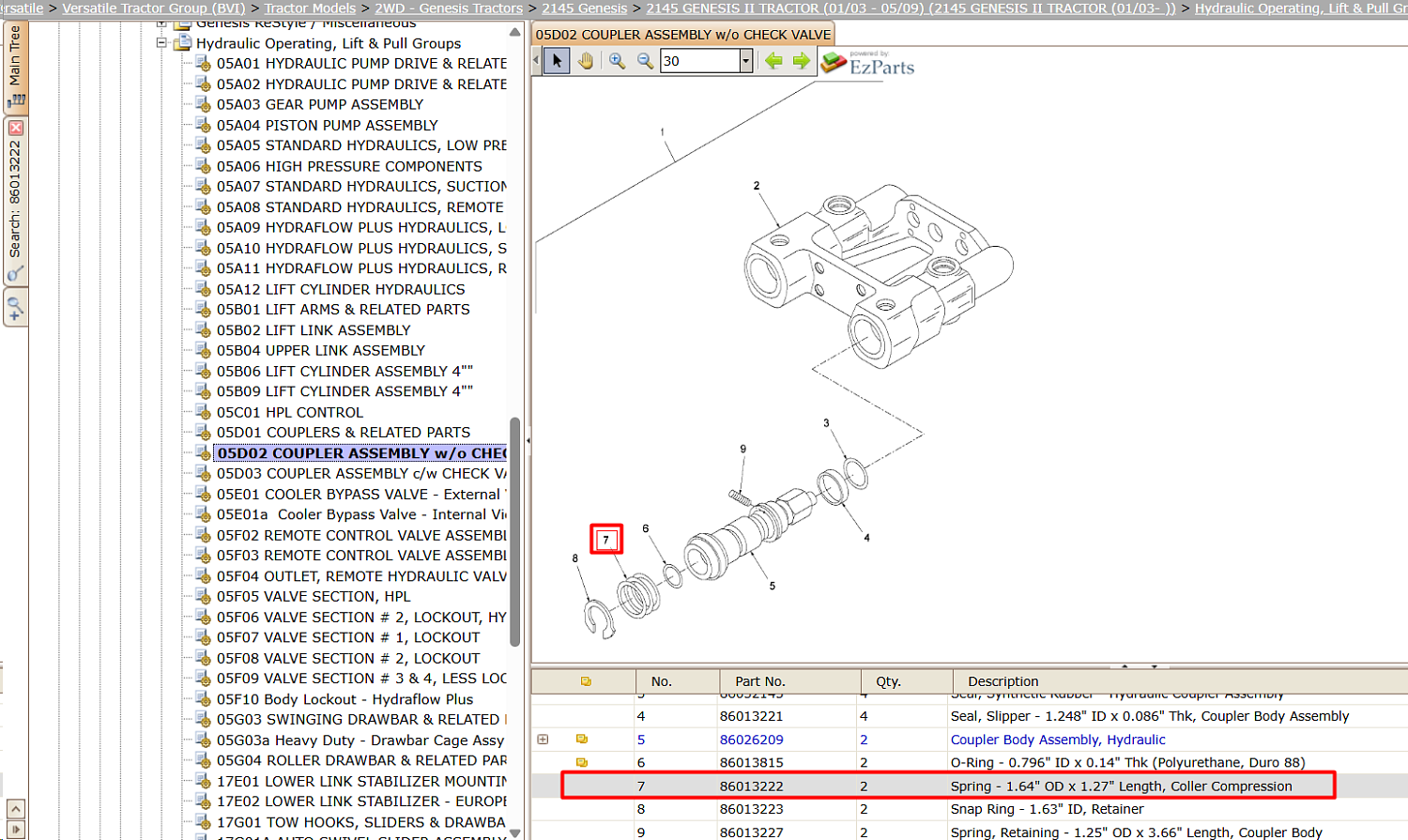This screenshot has height=840, width=1408.
Task: Click the tree panel vertical scrollbar thumb
Action: pyautogui.click(x=514, y=532)
